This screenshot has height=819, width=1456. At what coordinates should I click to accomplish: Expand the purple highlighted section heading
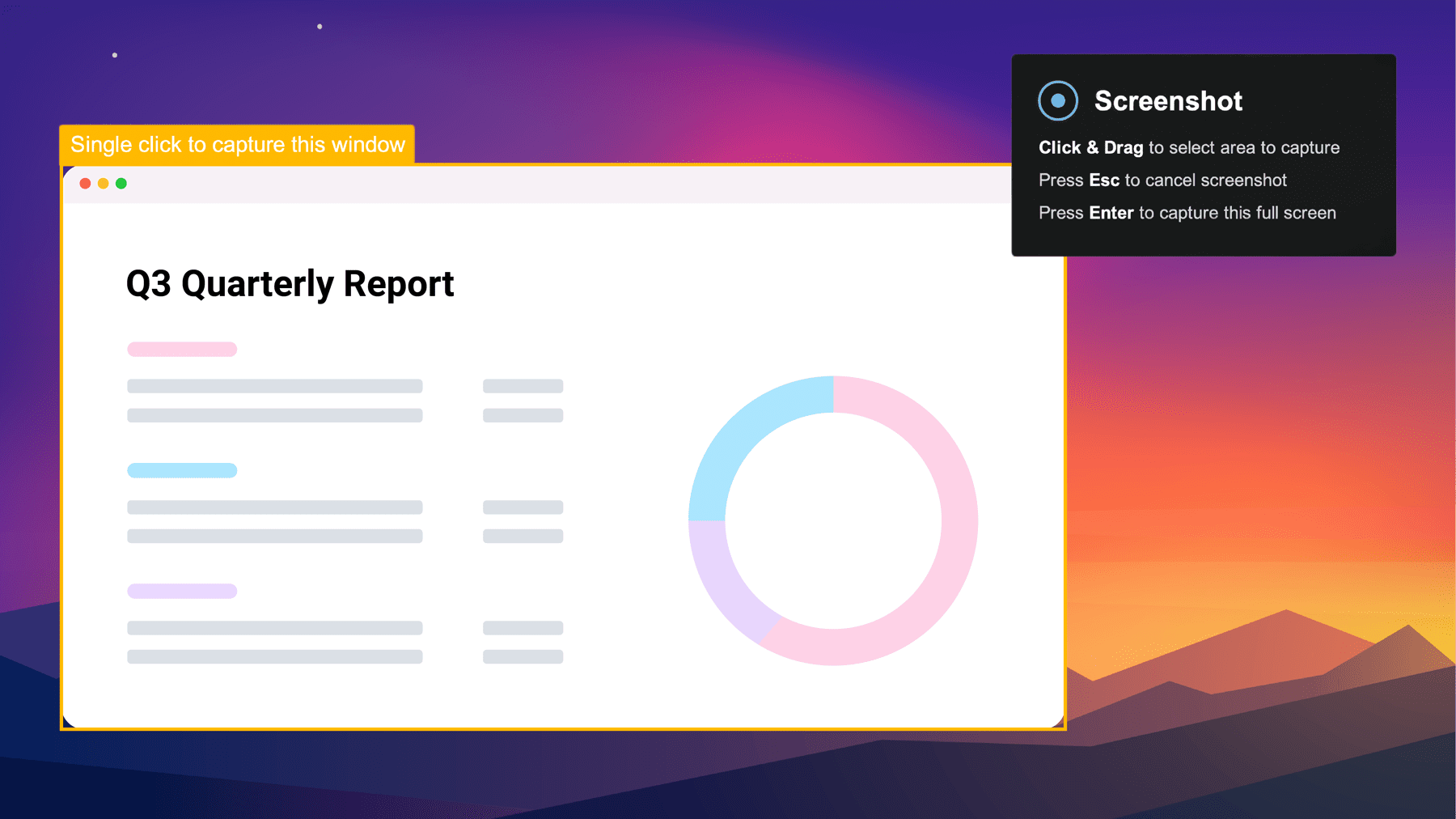[x=181, y=590]
